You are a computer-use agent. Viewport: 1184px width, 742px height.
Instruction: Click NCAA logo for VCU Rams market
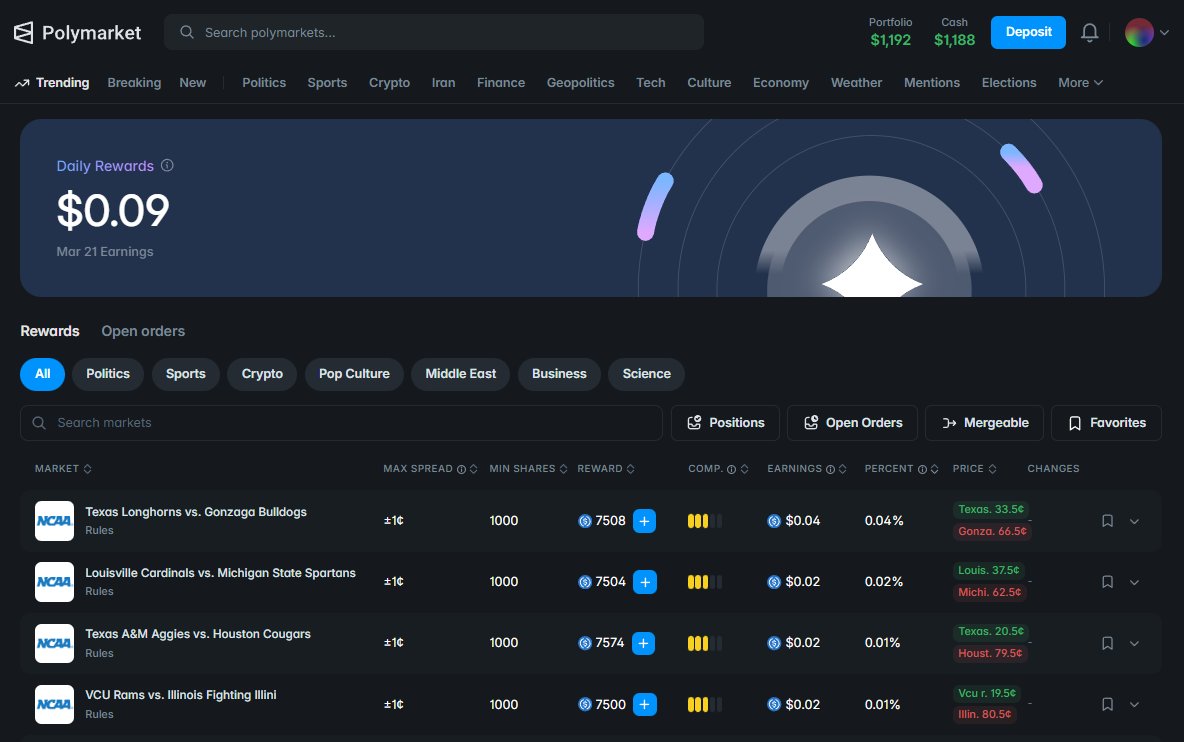tap(54, 704)
